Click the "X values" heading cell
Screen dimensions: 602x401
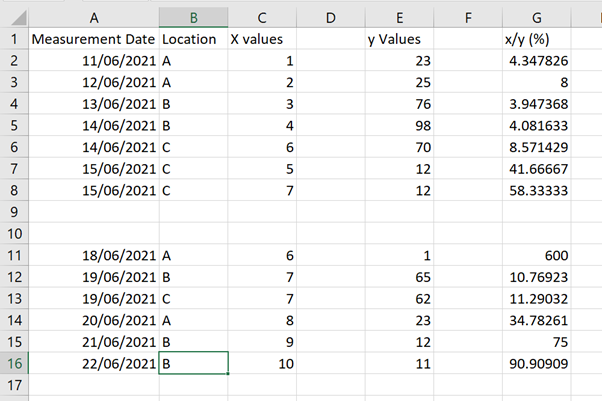263,39
